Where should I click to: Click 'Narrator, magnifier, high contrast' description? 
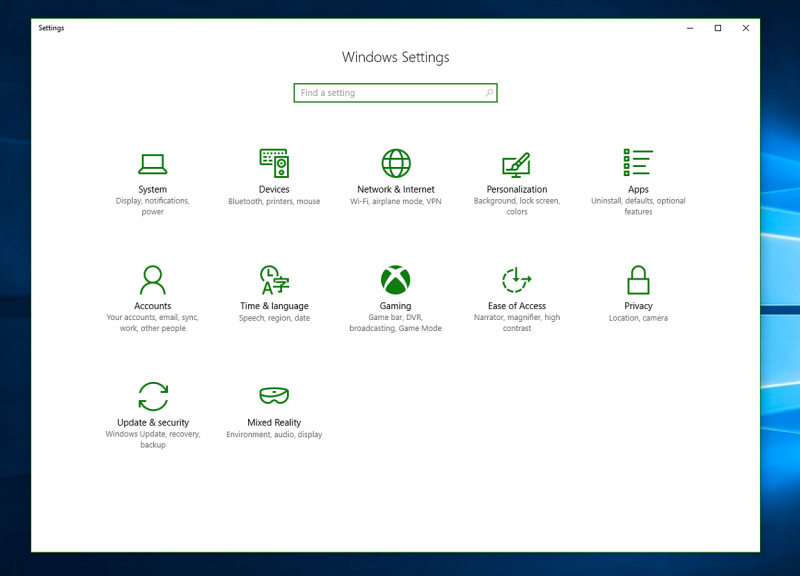(x=517, y=322)
